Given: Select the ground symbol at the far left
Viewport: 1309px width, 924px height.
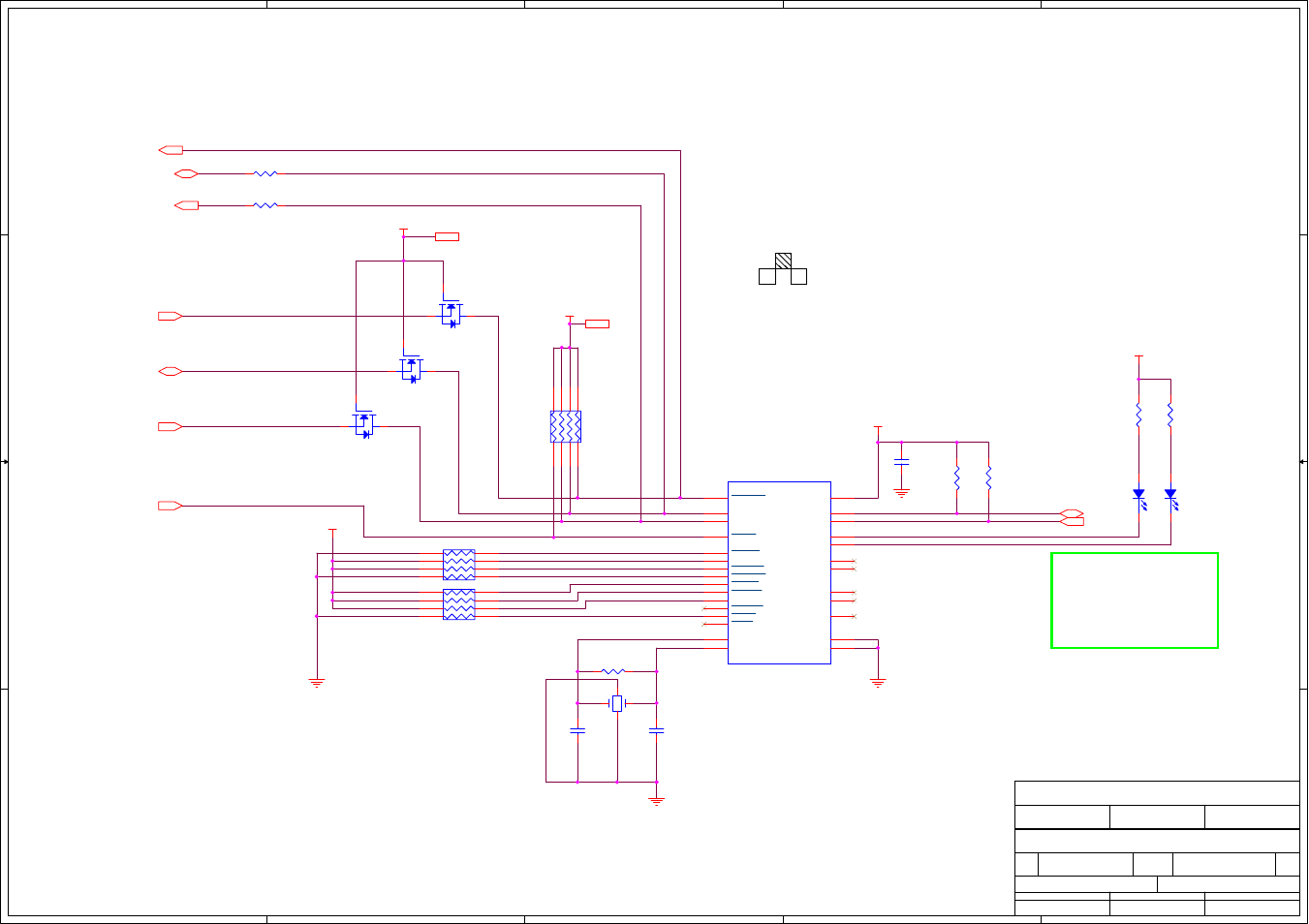Looking at the screenshot, I should click(x=317, y=683).
